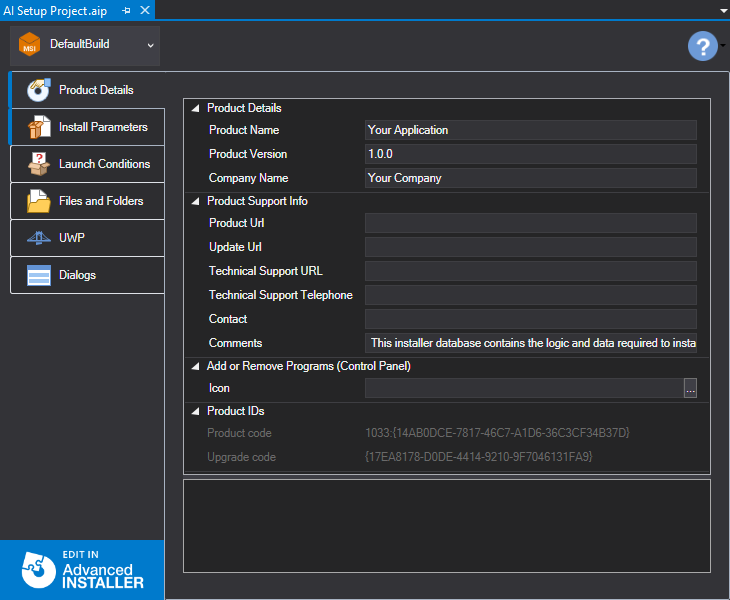Click the Product Details disc icon
This screenshot has height=600, width=730.
(x=38, y=90)
